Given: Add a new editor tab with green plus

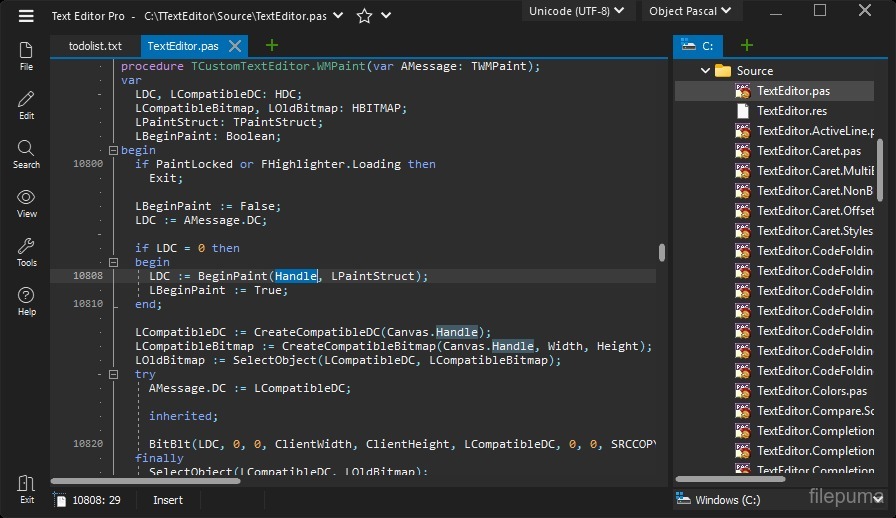Looking at the screenshot, I should [x=272, y=46].
